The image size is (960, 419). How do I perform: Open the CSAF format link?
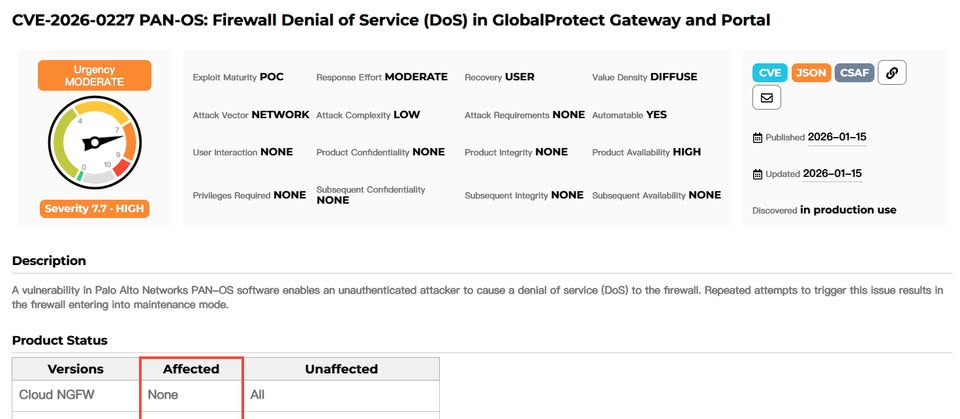click(x=854, y=72)
